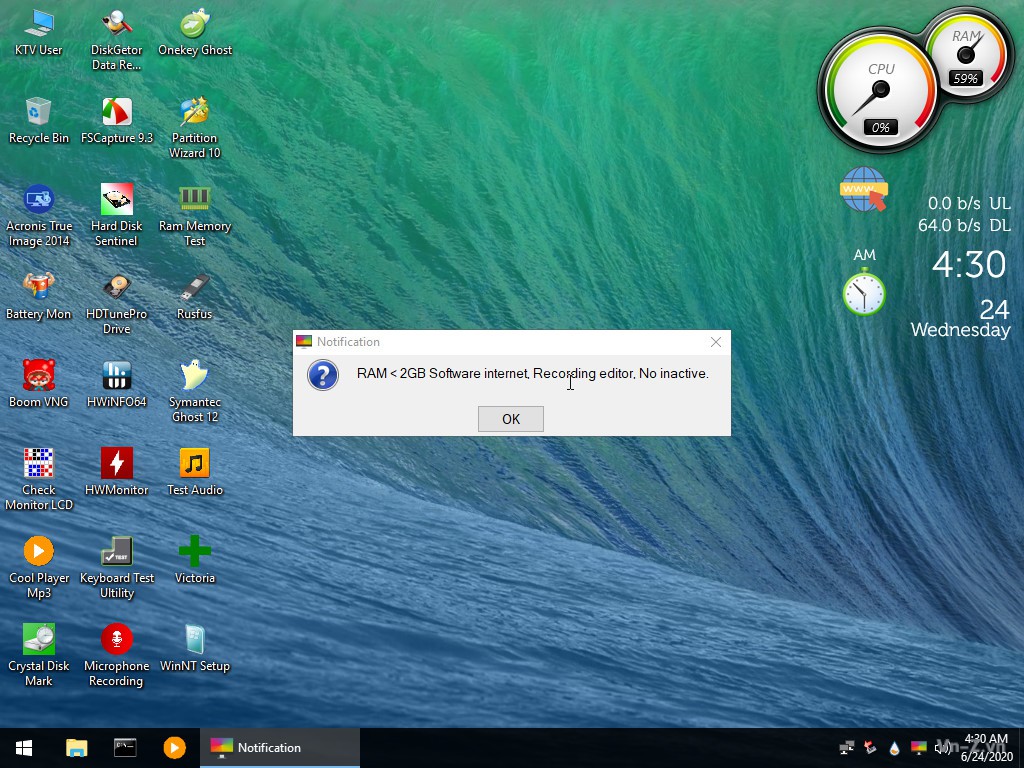Click OK in the Notification dialog

510,419
